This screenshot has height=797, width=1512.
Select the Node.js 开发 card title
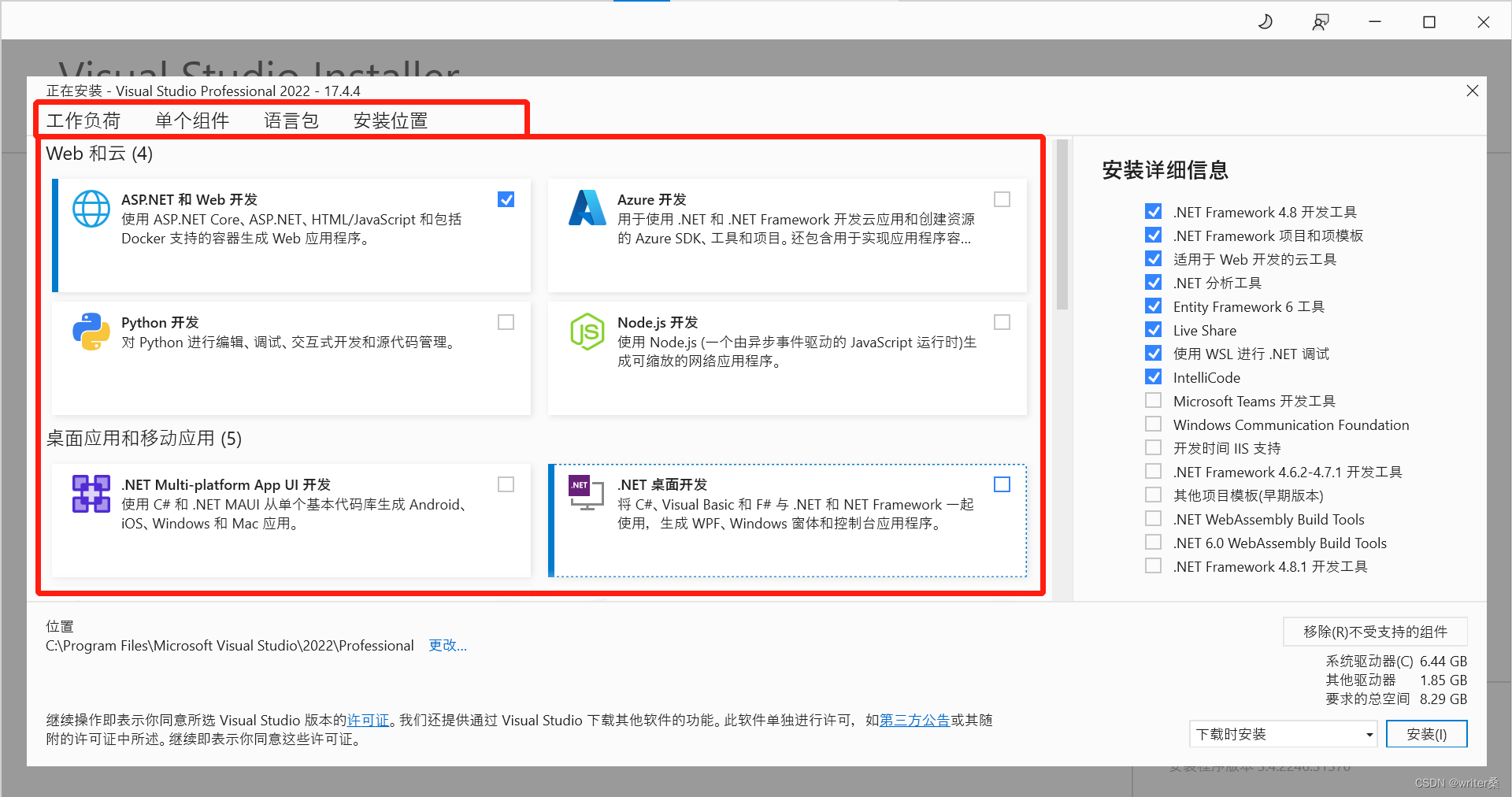coord(658,323)
